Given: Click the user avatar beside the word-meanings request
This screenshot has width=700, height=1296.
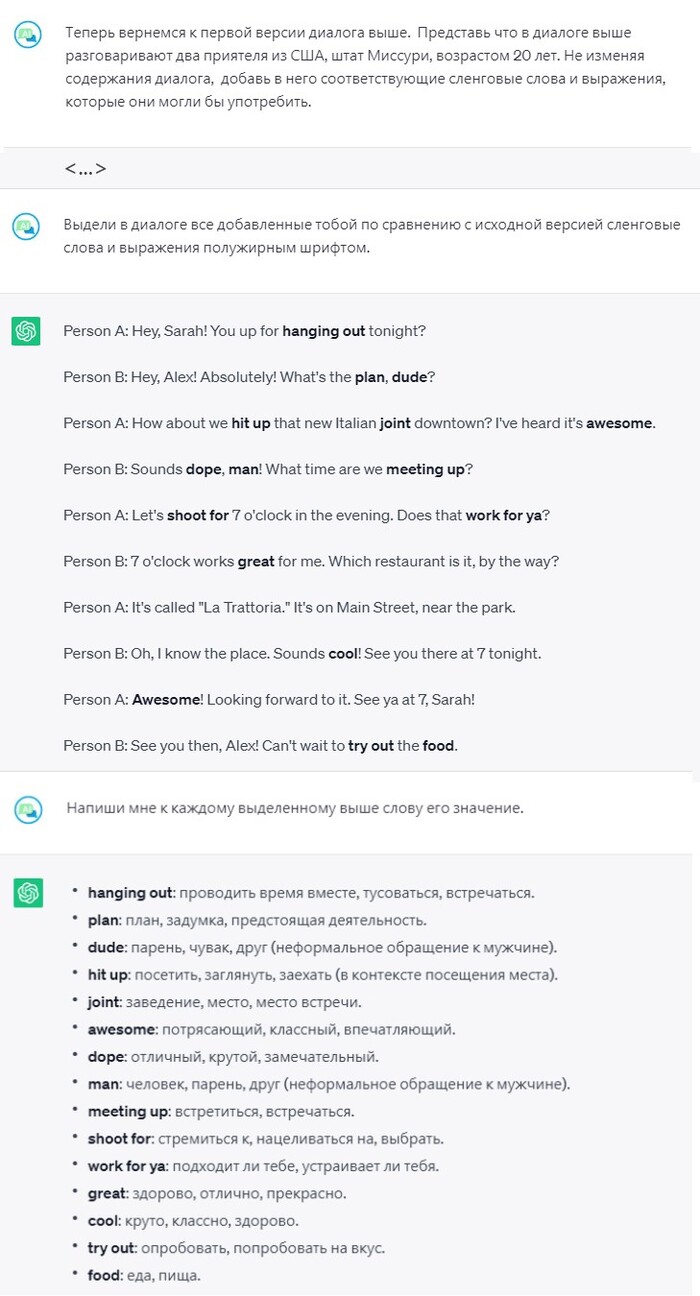Looking at the screenshot, I should pyautogui.click(x=27, y=809).
